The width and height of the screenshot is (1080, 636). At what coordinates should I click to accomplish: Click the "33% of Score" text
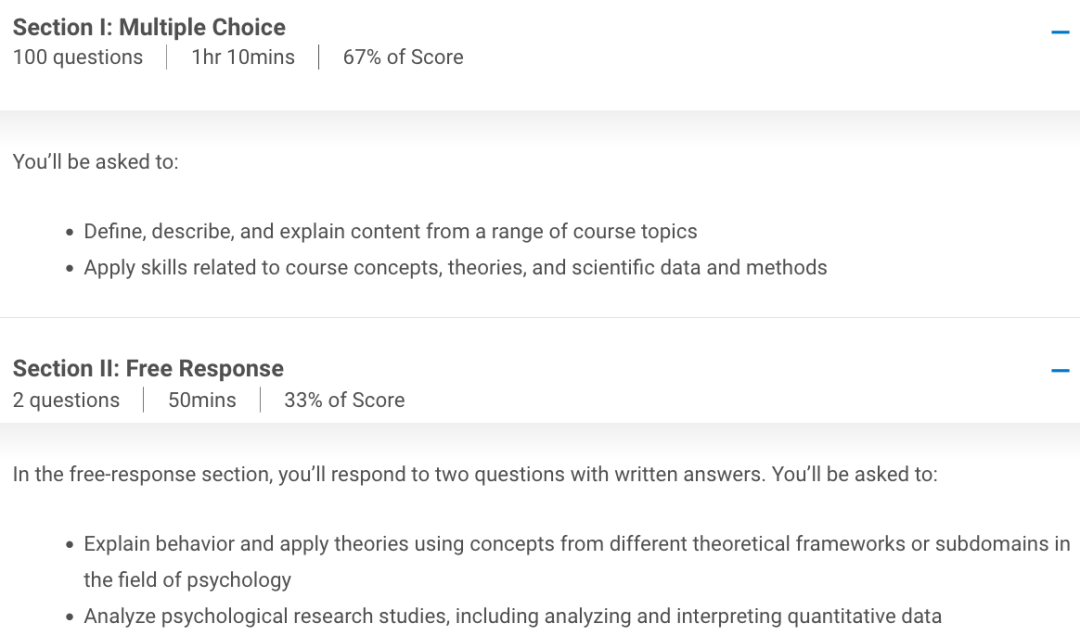344,400
